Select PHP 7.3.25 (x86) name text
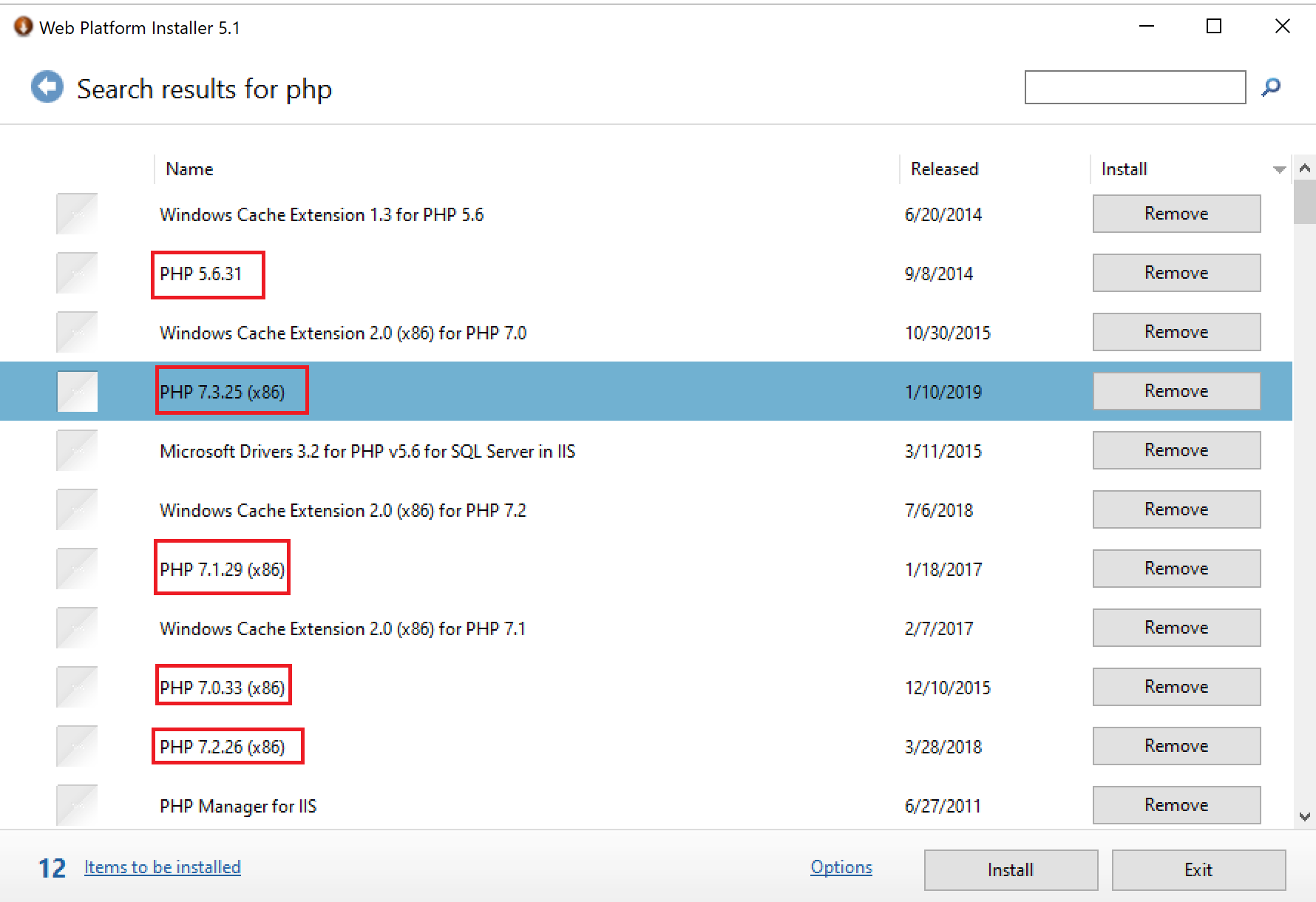Screen dimensions: 1316x902 [223, 392]
